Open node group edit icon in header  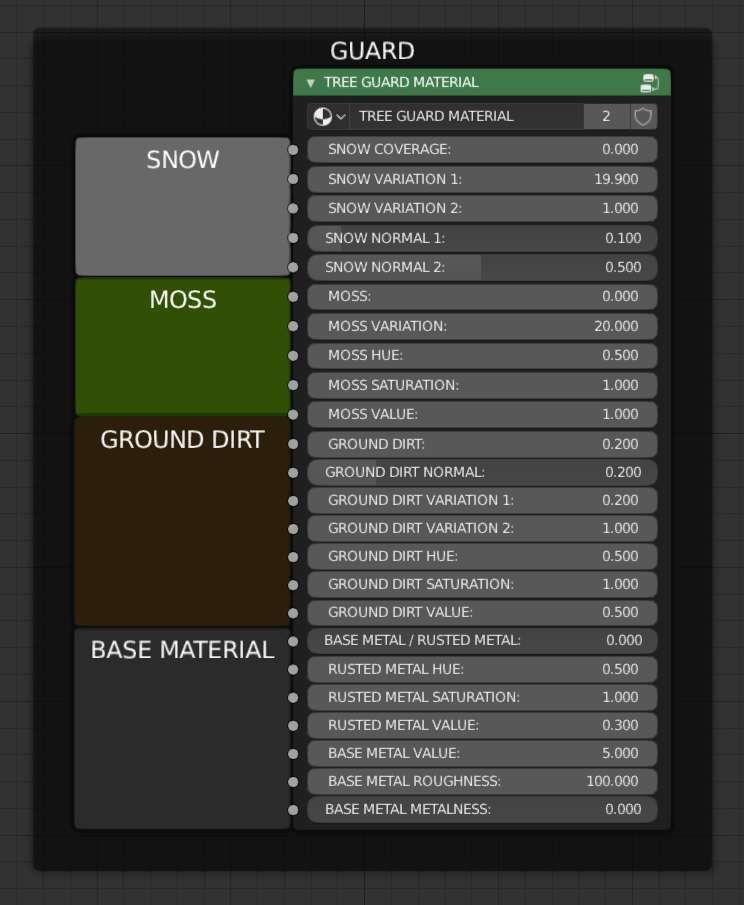click(649, 83)
